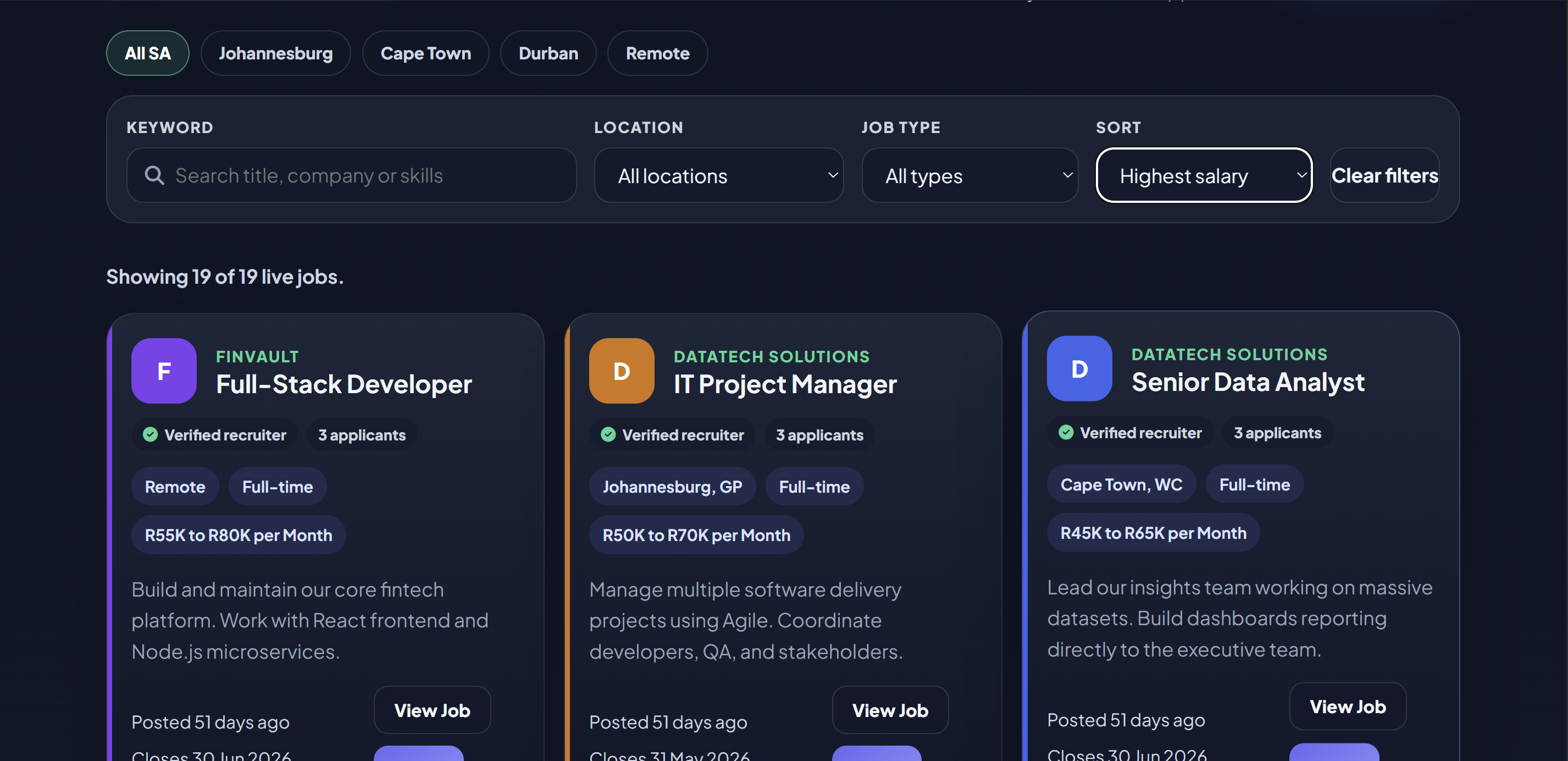
Task: Click verified checkmark icon on IT Project Manager card
Action: pos(608,435)
